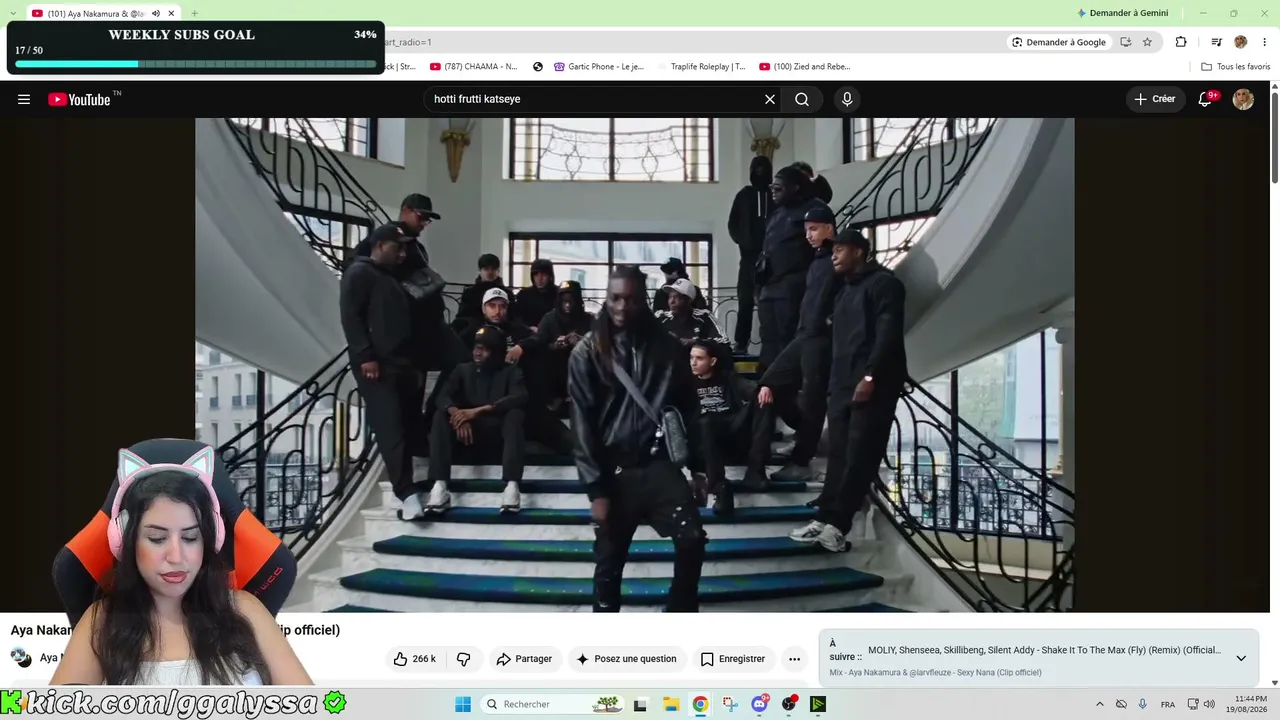Screen dimensions: 1280x720
Task: Open Chrome three-dot menu
Action: (x=1265, y=42)
